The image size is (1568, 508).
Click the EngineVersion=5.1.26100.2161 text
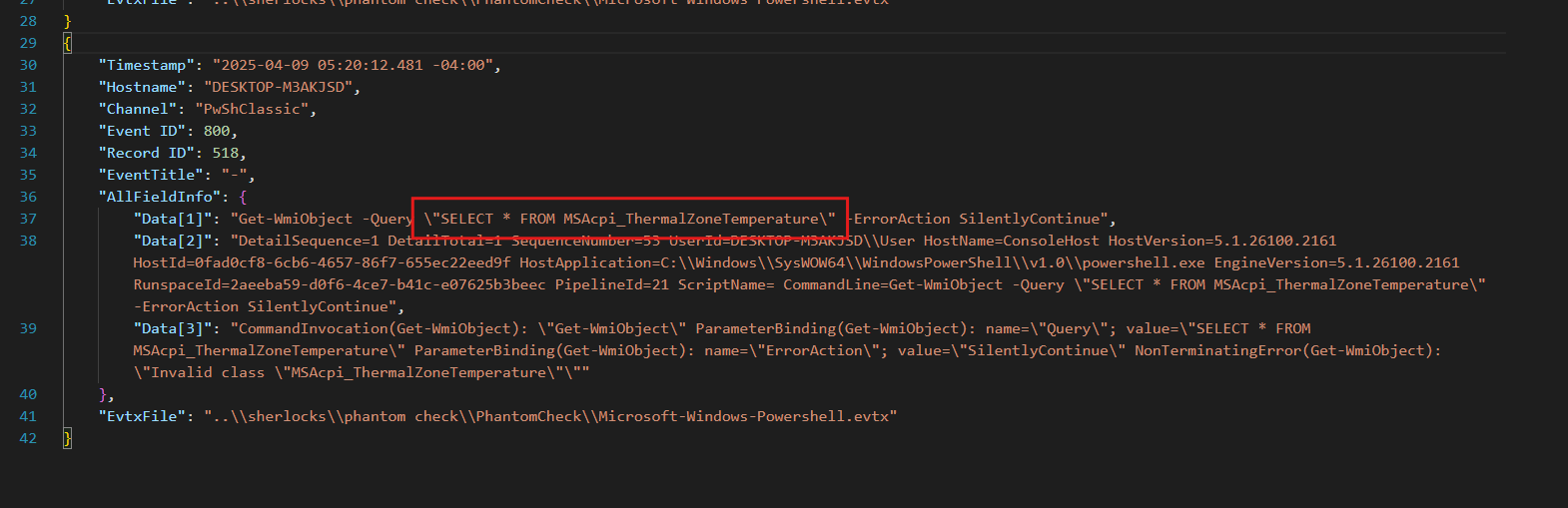point(1336,262)
